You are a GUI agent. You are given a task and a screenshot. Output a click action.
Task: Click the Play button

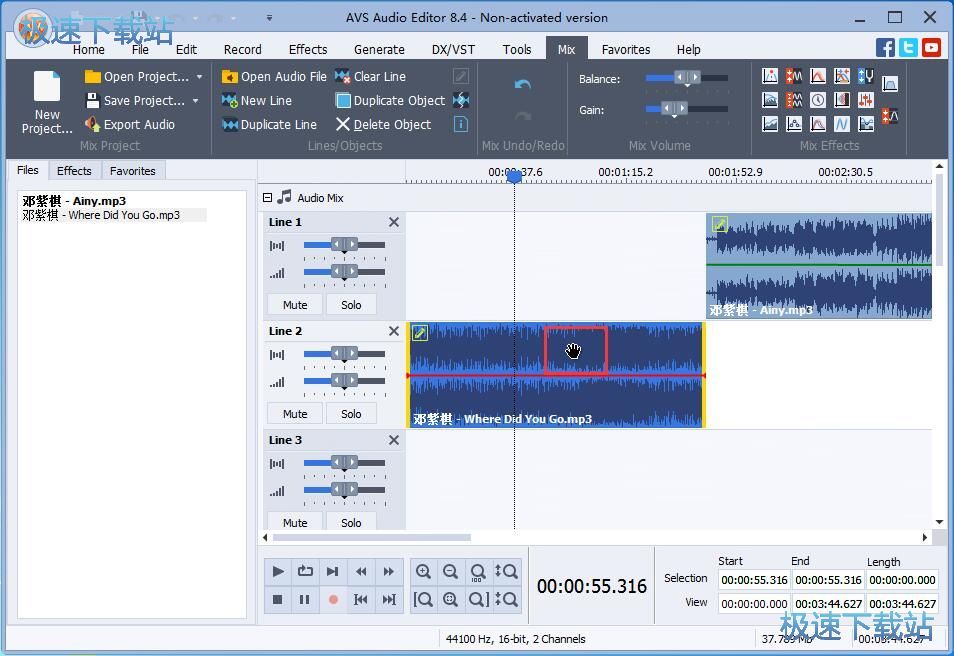pos(278,571)
